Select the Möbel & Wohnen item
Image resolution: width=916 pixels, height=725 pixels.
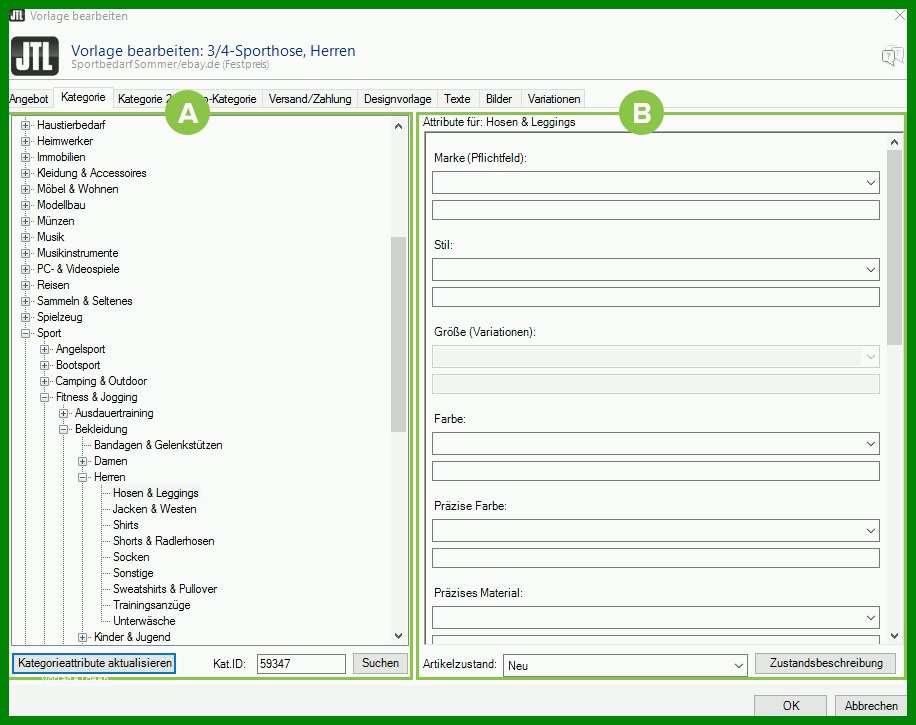coord(77,189)
